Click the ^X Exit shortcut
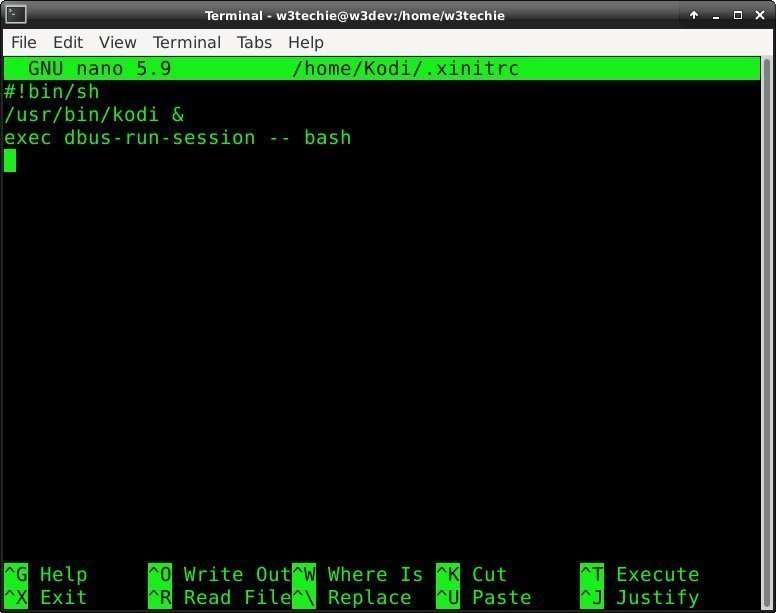776x613 pixels. [46, 597]
